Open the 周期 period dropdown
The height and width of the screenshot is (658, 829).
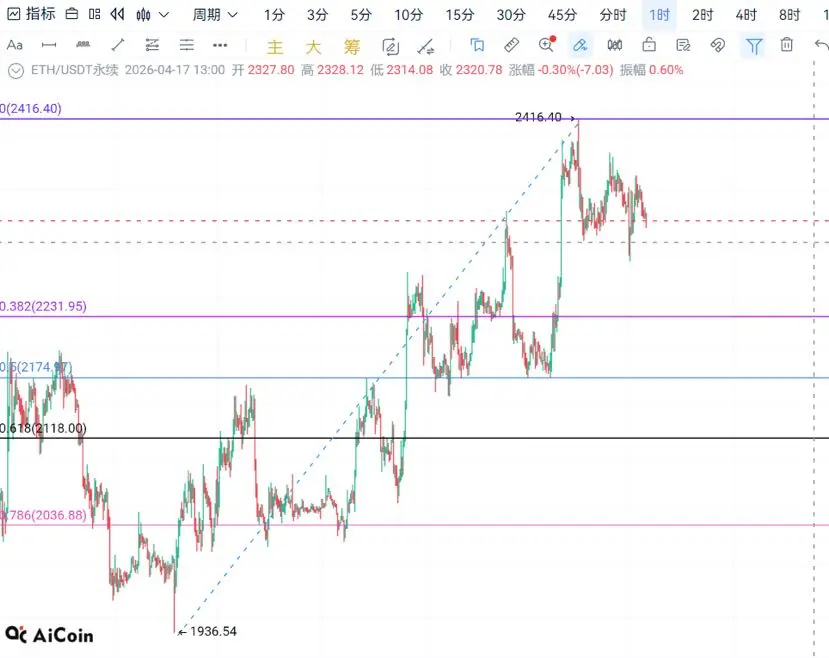coord(214,15)
